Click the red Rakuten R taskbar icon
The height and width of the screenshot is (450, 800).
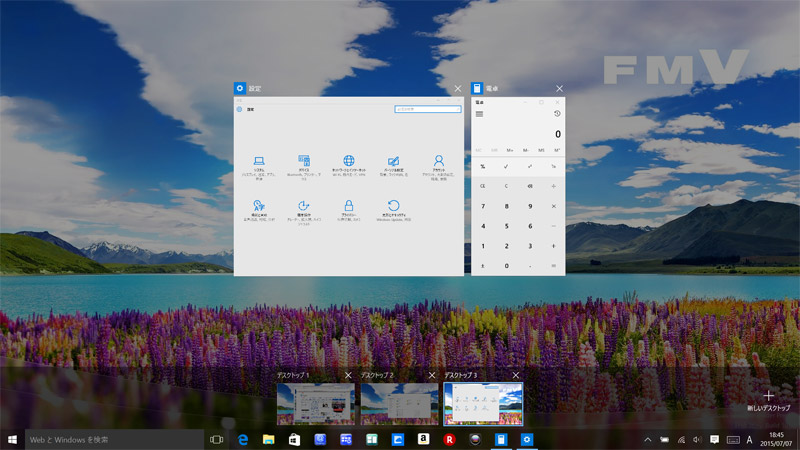click(450, 440)
